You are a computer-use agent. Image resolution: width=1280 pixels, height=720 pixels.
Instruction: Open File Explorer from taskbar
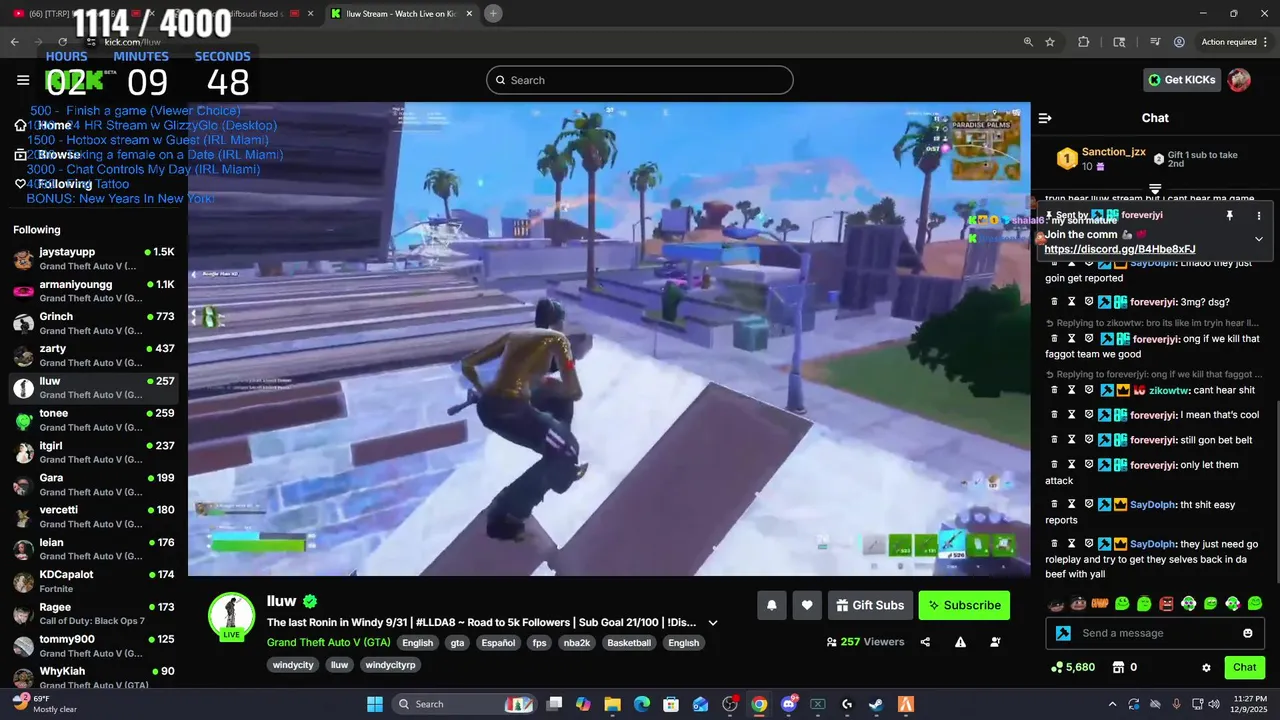(613, 704)
